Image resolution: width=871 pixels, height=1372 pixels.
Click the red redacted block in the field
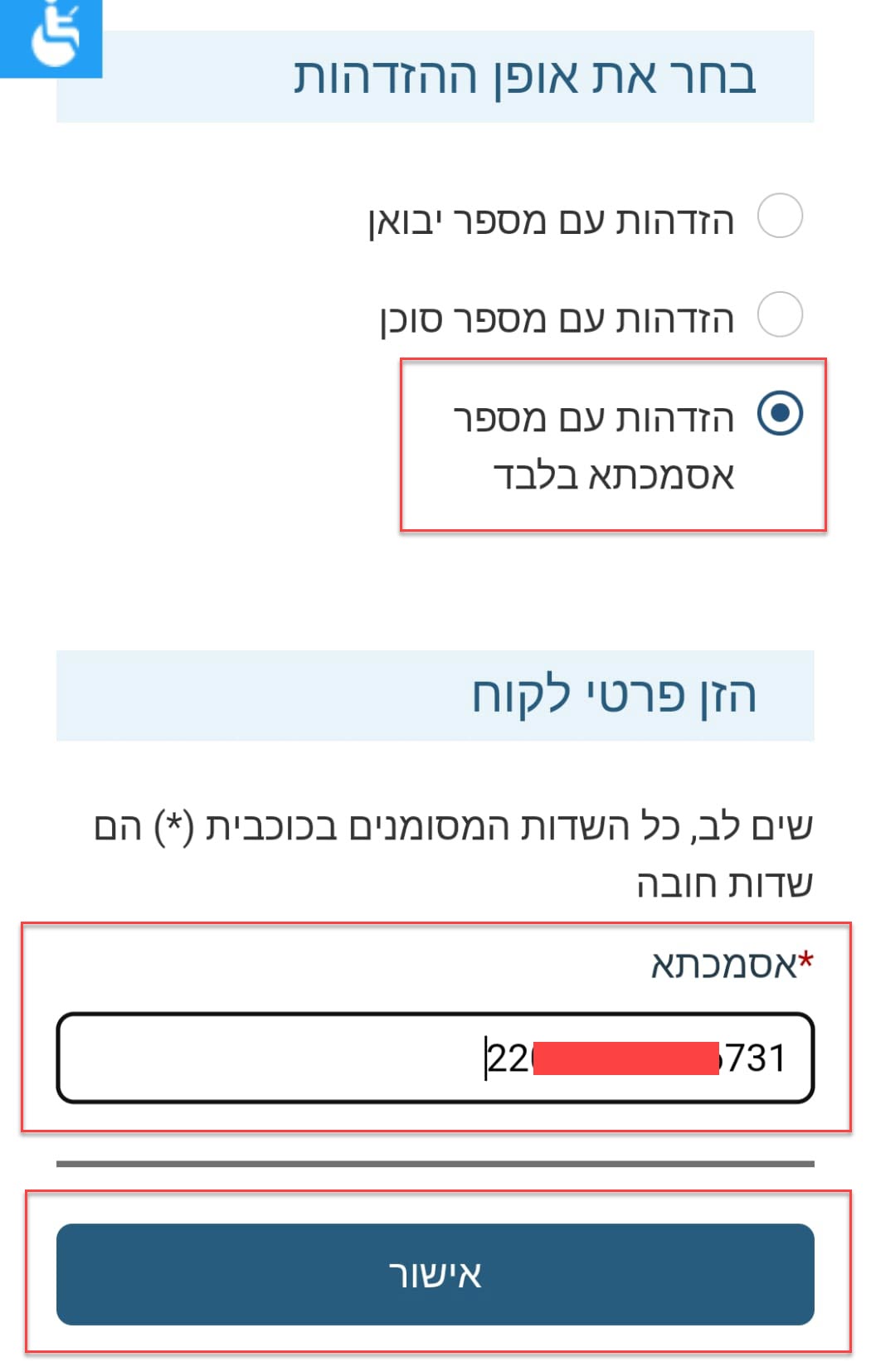coord(625,1058)
